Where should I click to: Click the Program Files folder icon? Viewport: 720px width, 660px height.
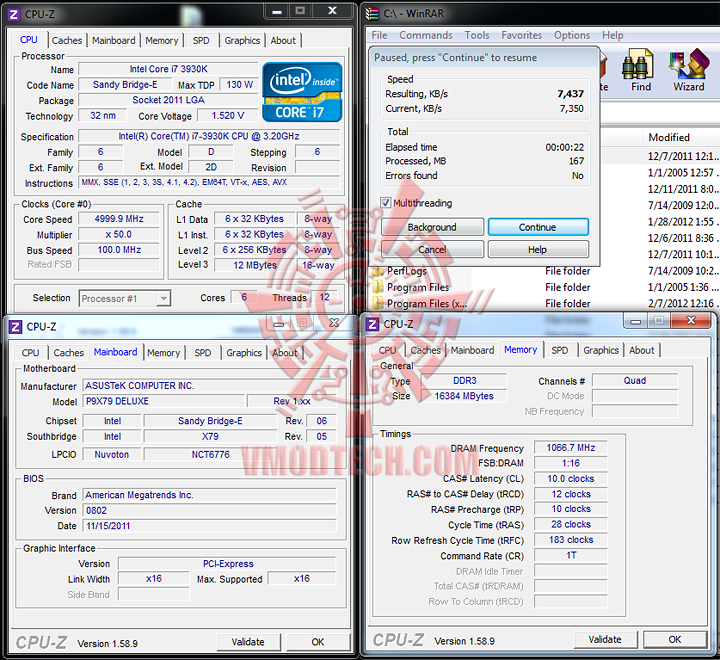pyautogui.click(x=378, y=288)
